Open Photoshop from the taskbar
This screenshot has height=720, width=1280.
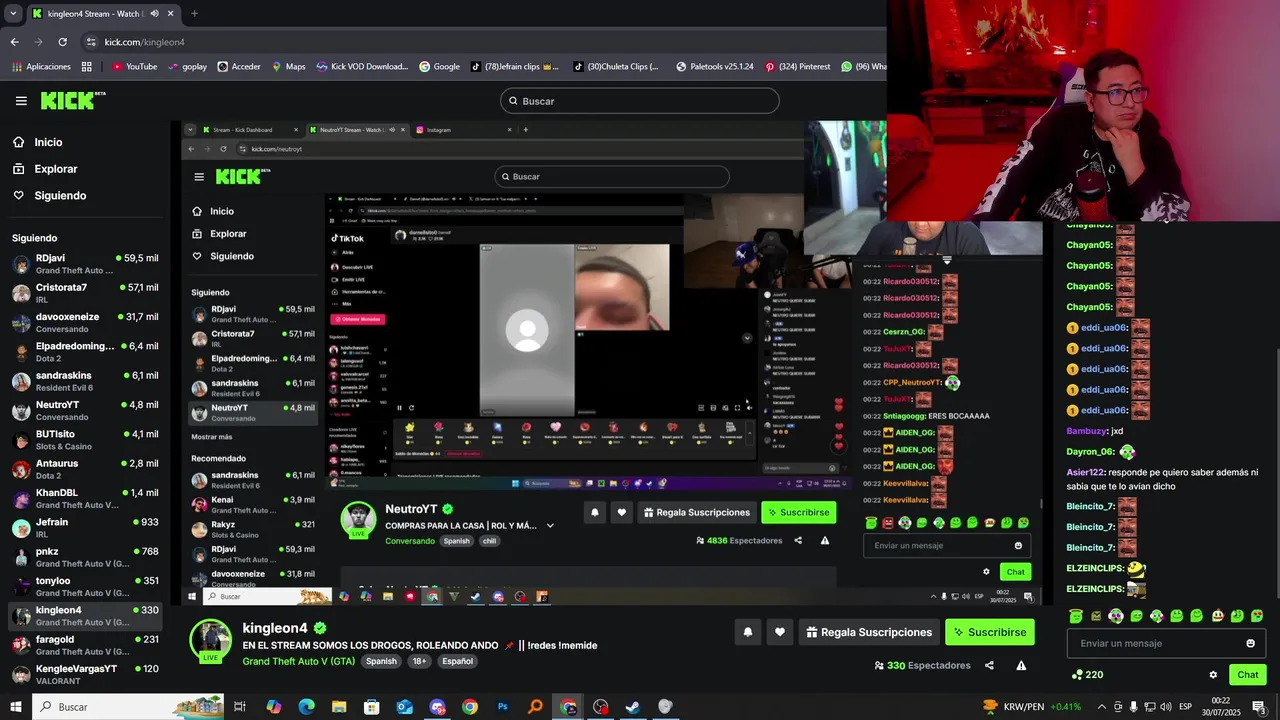[x=503, y=707]
